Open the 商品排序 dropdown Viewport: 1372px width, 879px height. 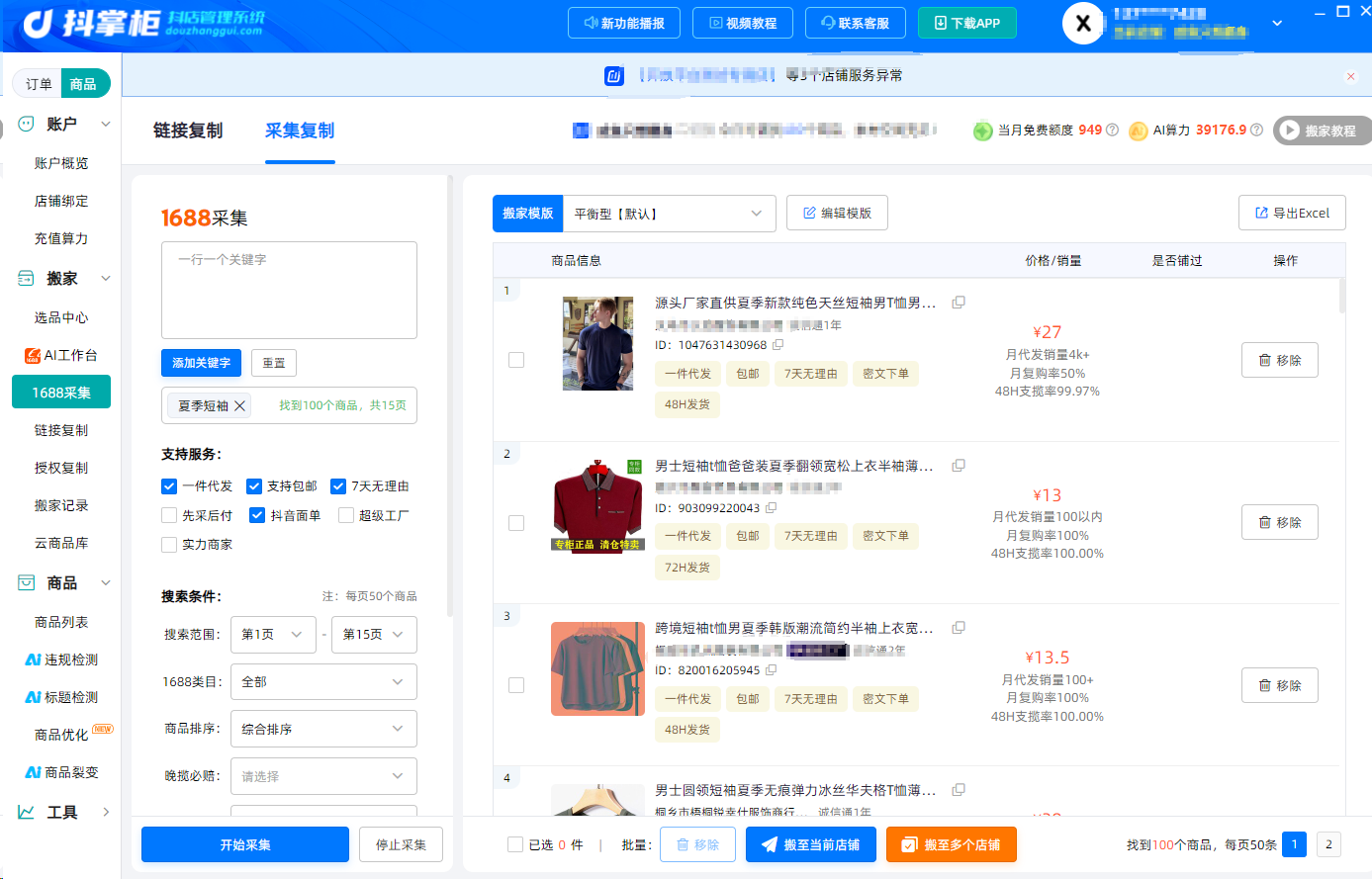pos(323,730)
